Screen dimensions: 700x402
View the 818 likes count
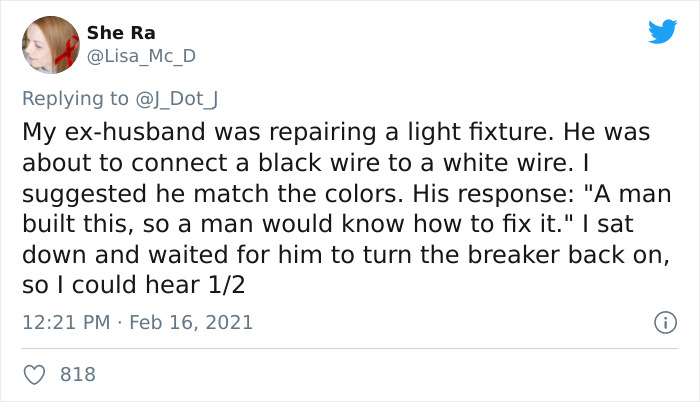[x=78, y=375]
